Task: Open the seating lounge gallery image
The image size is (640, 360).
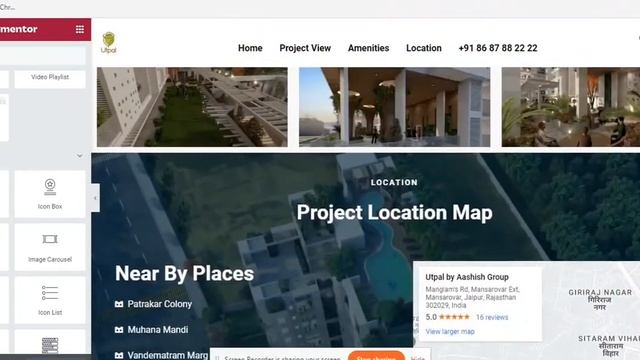Action: pos(571,107)
